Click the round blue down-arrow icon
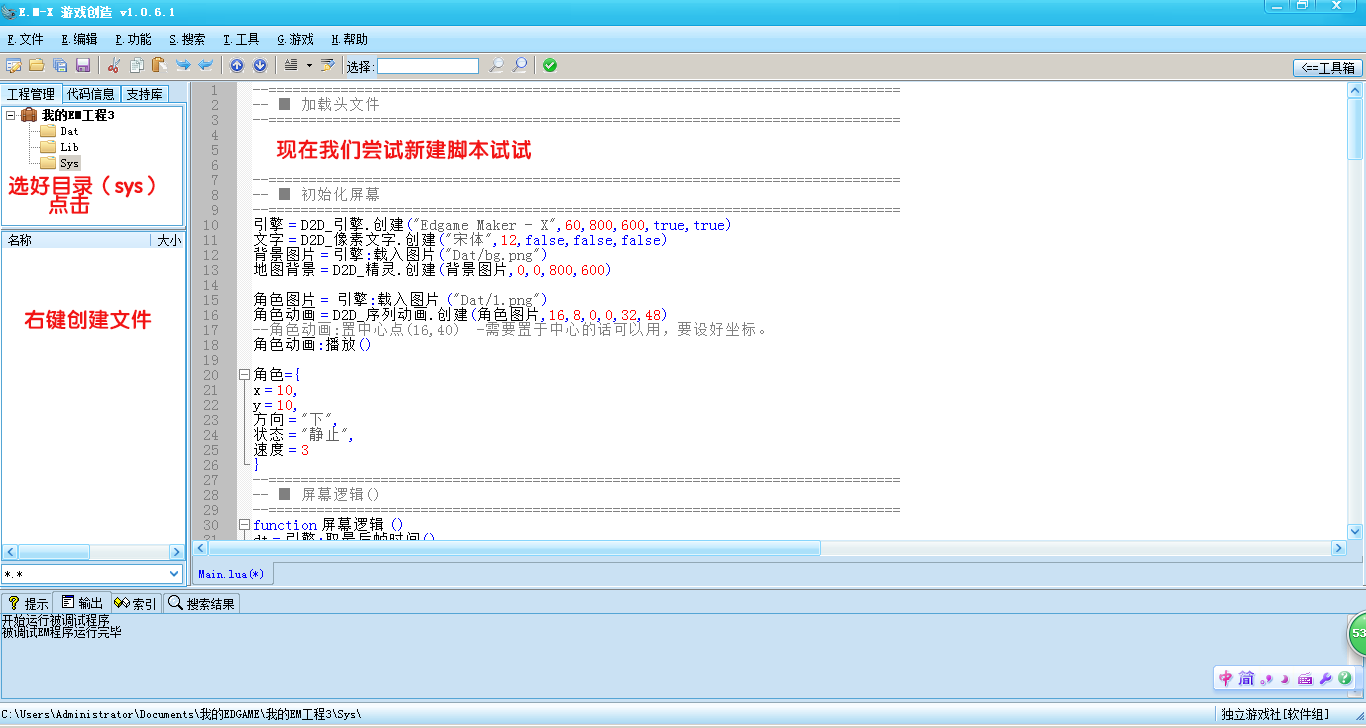 (x=260, y=66)
